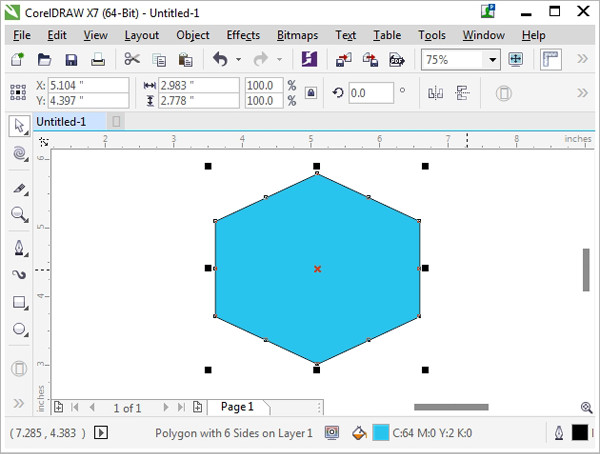Cut selection with the scissors icon
This screenshot has width=600, height=454.
coord(132,59)
